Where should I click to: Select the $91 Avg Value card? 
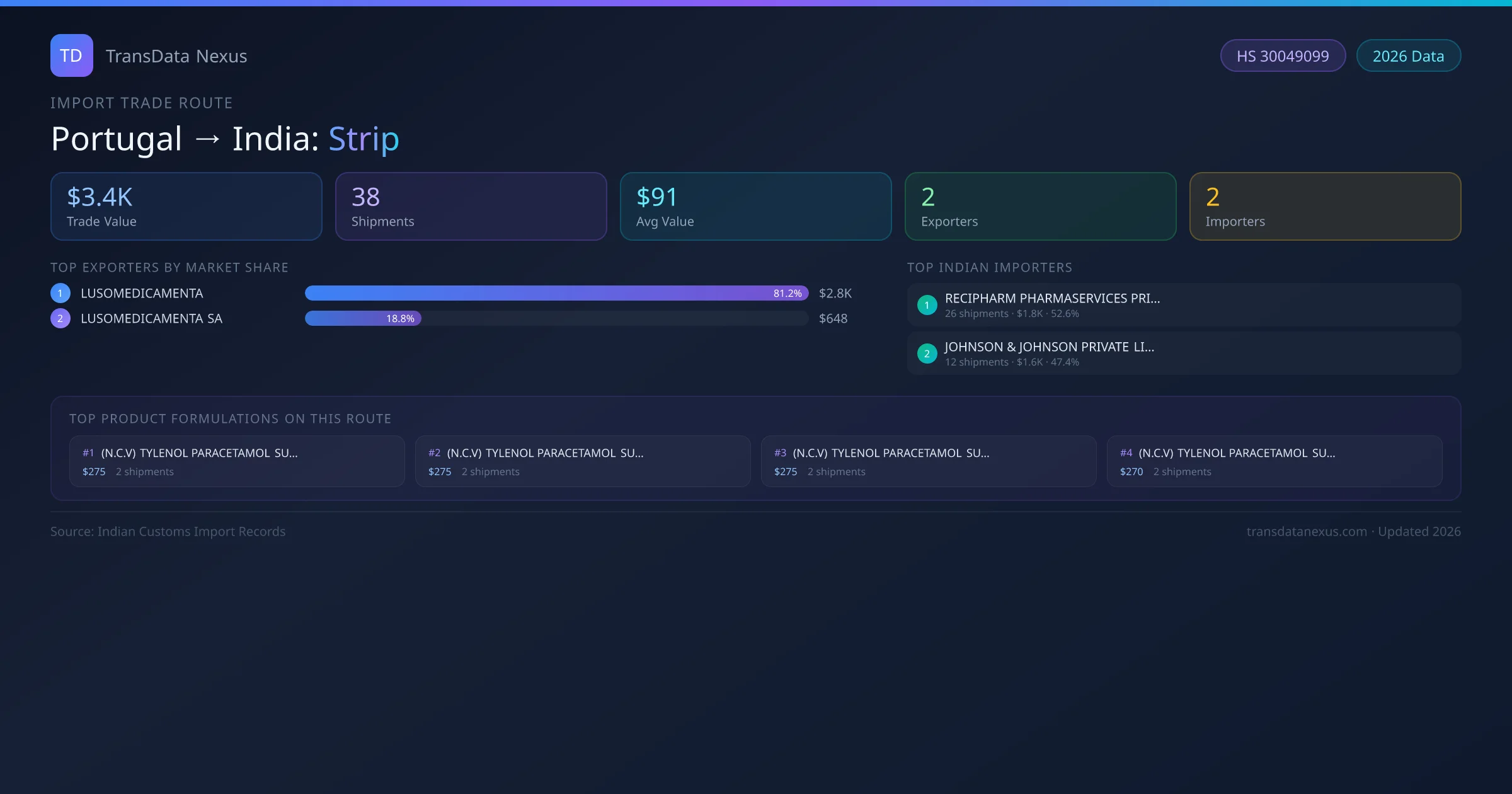click(x=755, y=207)
